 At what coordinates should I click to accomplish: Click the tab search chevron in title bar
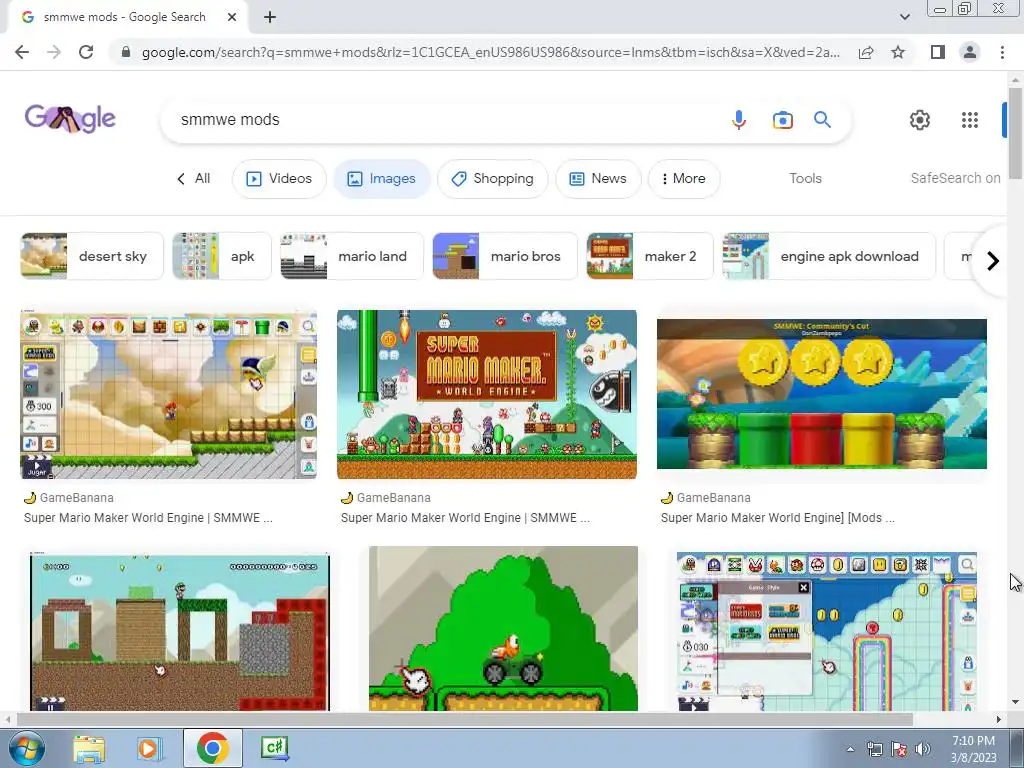pyautogui.click(x=904, y=17)
